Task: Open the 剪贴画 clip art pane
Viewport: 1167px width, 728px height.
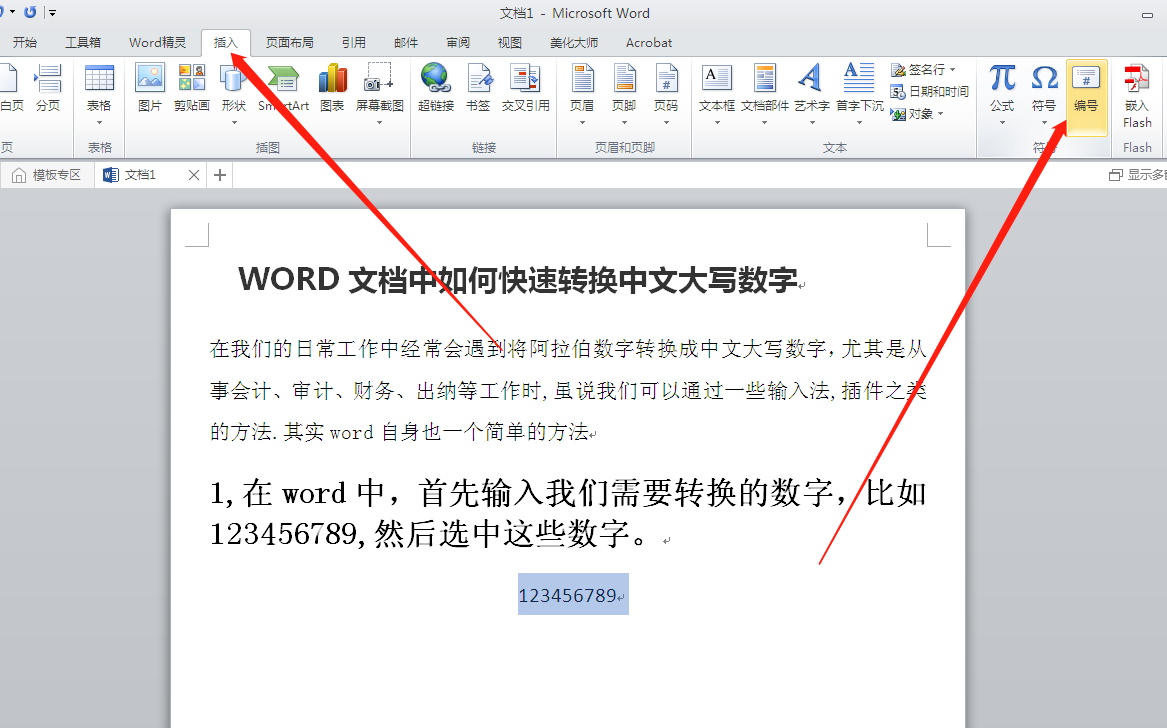Action: [x=191, y=89]
